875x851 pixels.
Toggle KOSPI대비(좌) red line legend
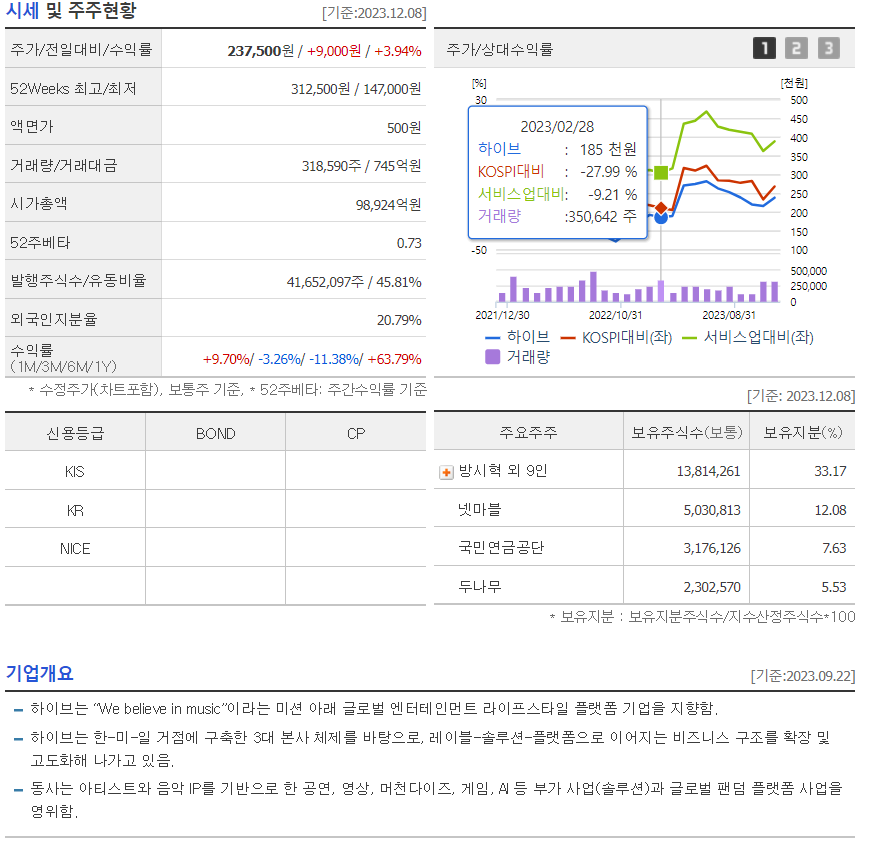[x=617, y=337]
